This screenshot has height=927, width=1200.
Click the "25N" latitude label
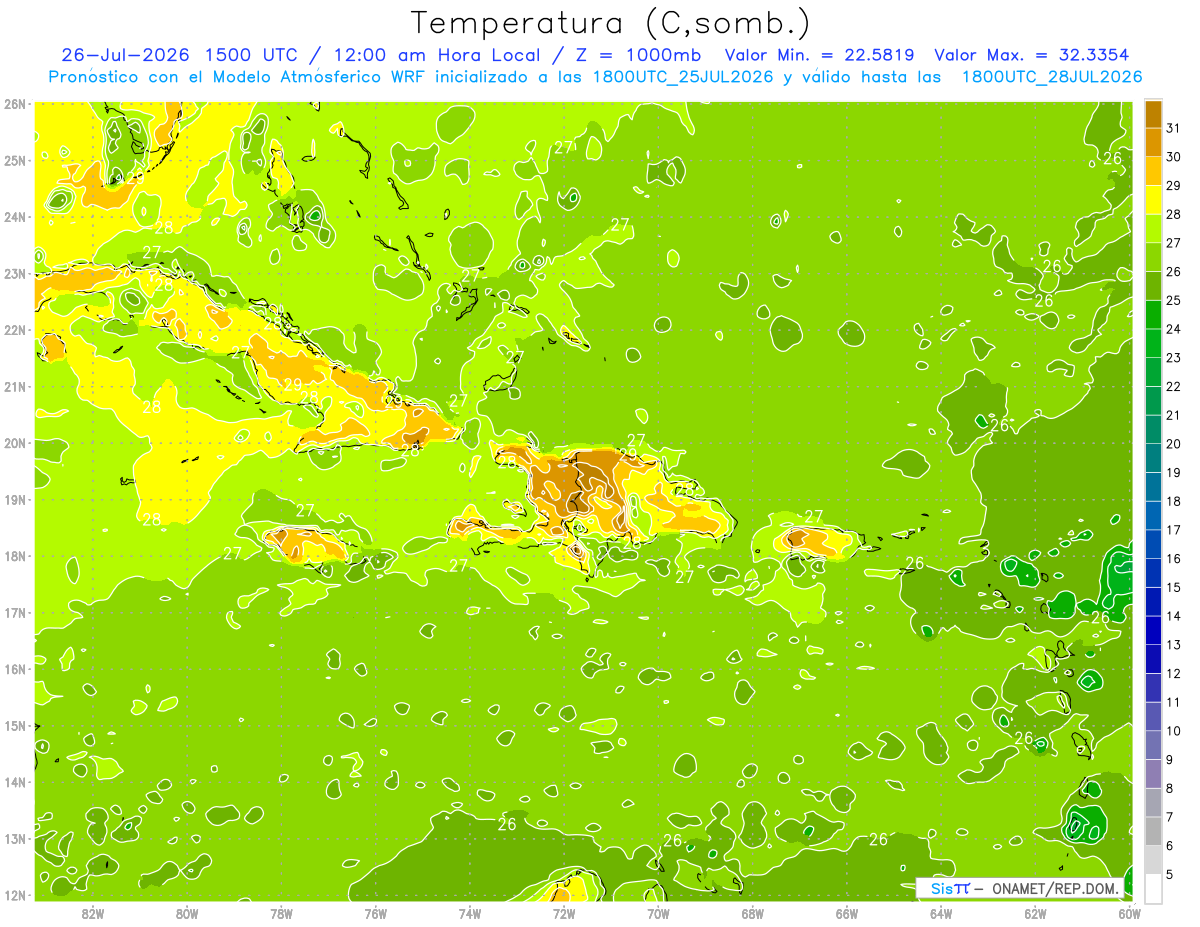pyautogui.click(x=15, y=160)
